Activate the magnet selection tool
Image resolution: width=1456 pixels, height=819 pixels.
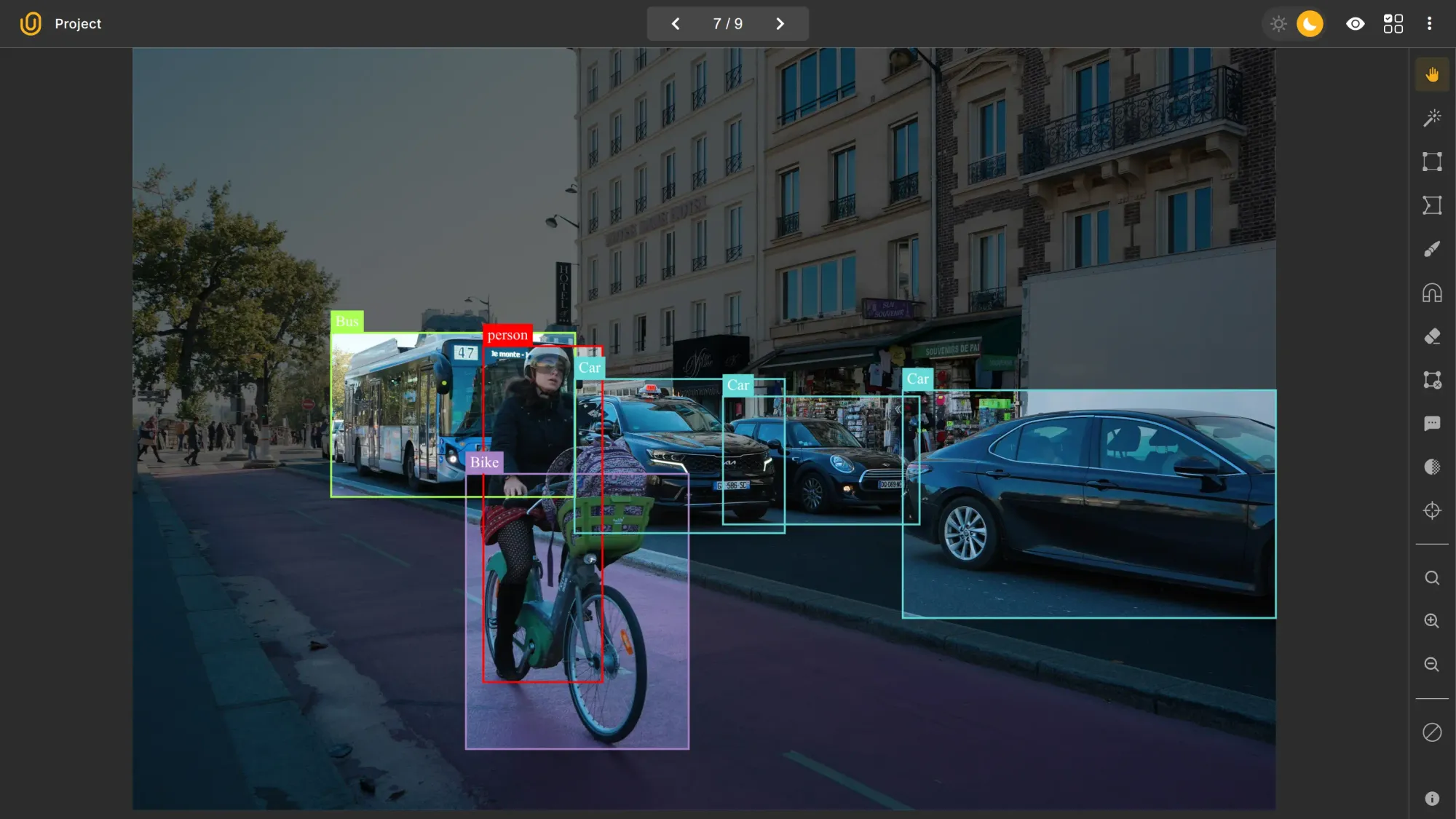tap(1431, 293)
